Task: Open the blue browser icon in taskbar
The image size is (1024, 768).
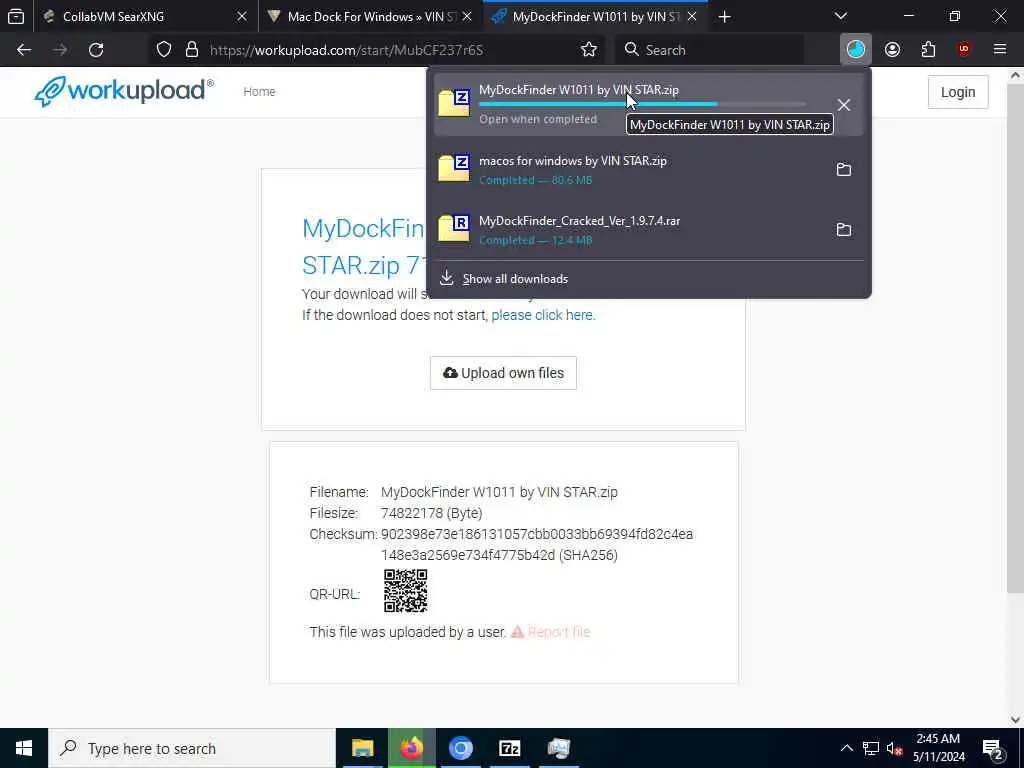Action: tap(460, 748)
